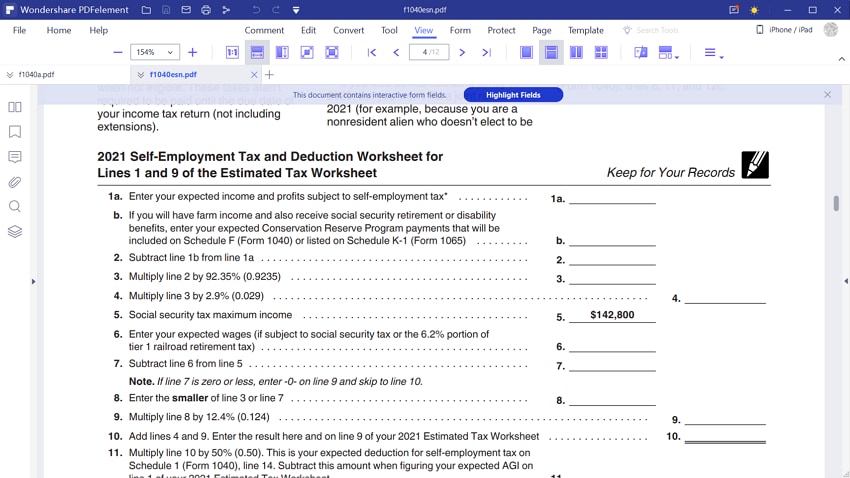Switch to the Page tab
850x478 pixels.
542,30
